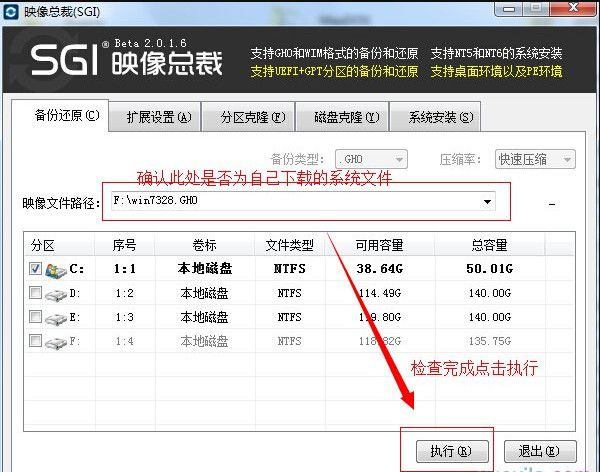This screenshot has height=472, width=600.
Task: Click the 卷标 column header
Action: click(204, 245)
